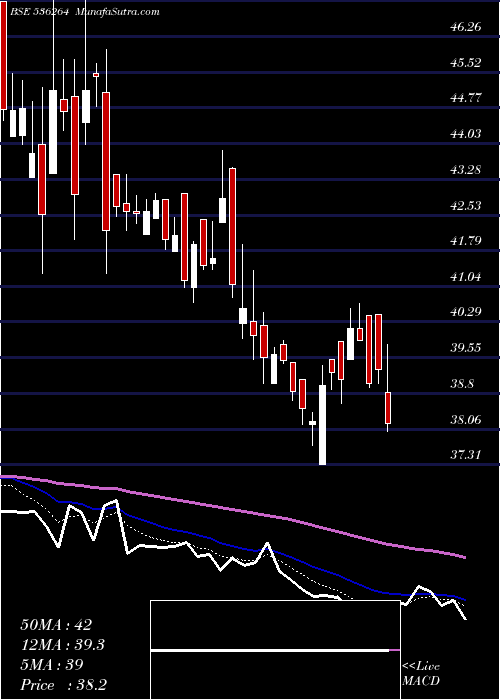The image size is (500, 700).
Task: Click the purple 50MA line's right end
Action: point(465,557)
